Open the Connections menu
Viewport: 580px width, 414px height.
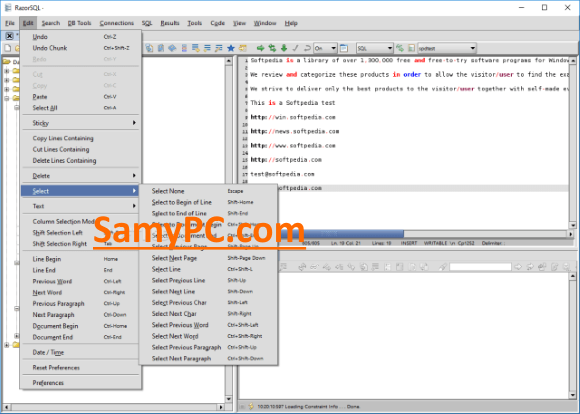click(x=117, y=23)
